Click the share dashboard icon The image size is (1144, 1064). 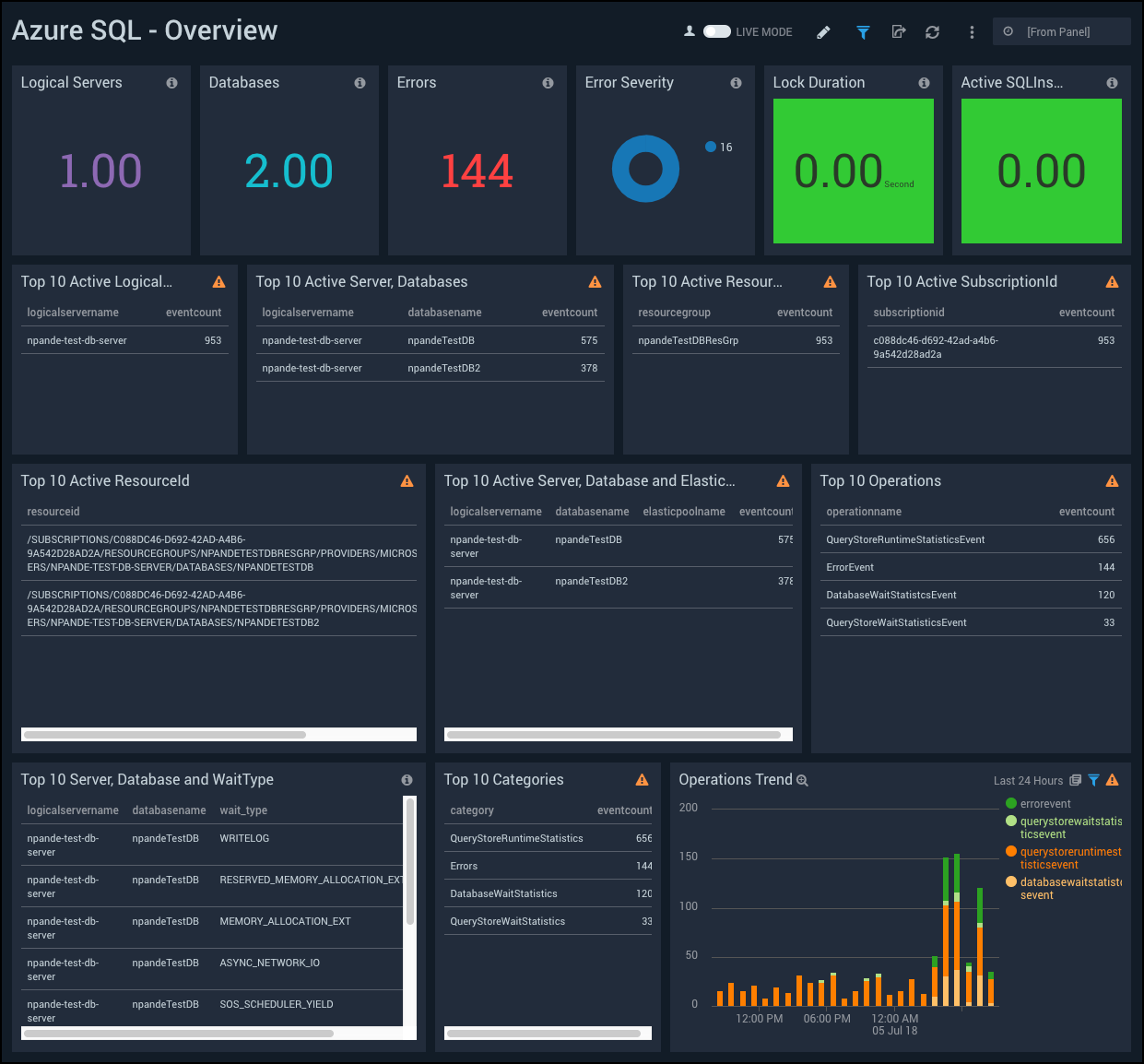899,32
